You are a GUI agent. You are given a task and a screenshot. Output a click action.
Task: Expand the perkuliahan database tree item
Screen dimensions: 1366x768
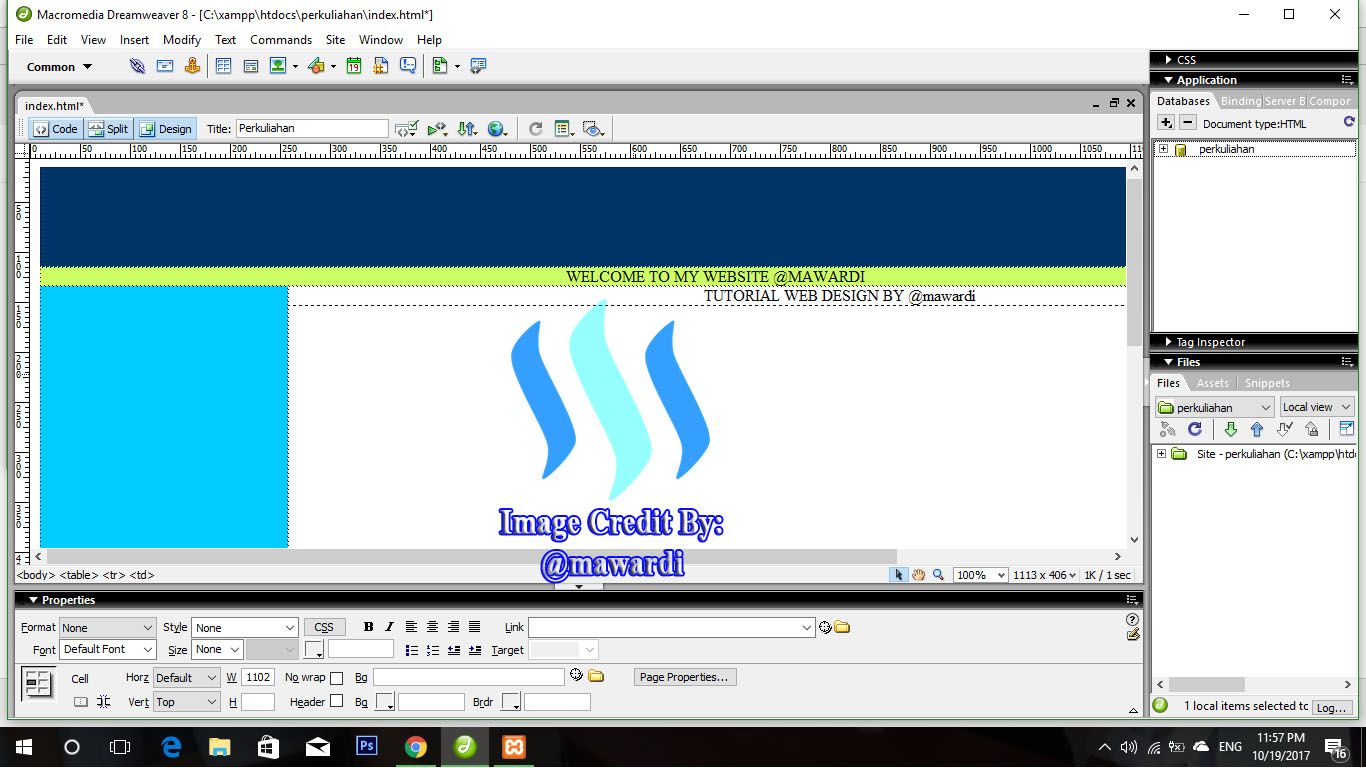tap(1163, 149)
